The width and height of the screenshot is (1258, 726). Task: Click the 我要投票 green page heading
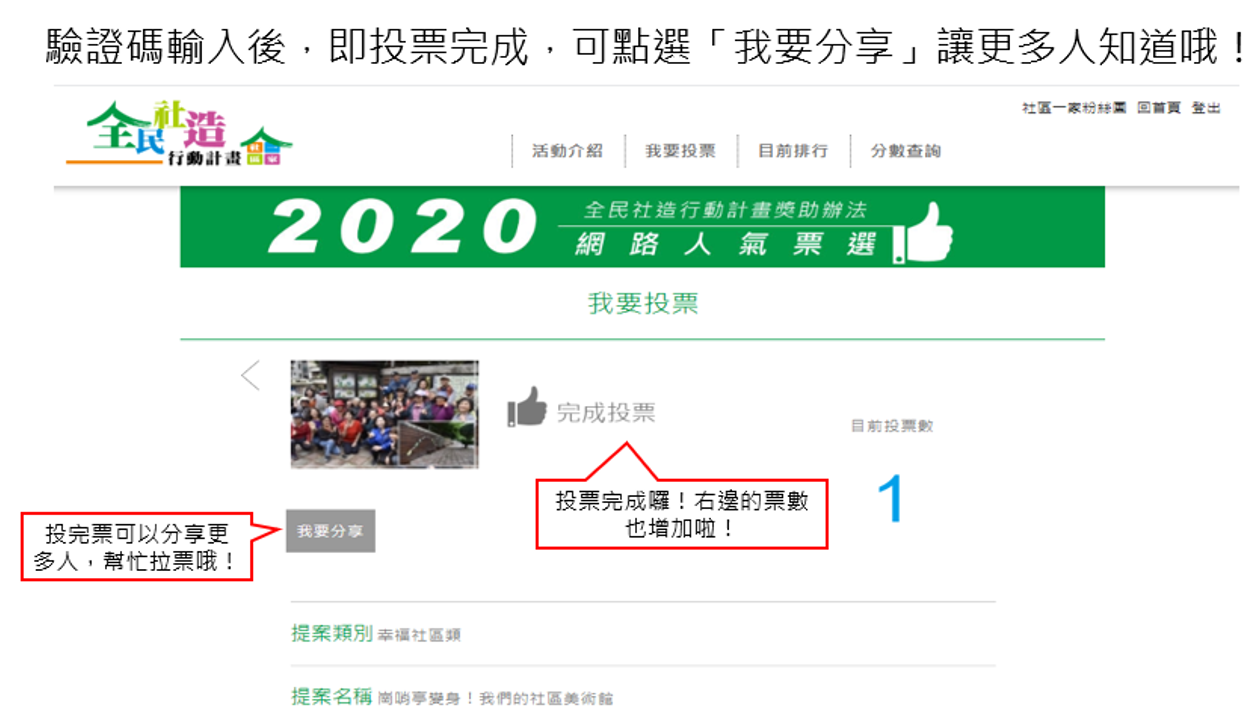coord(643,304)
